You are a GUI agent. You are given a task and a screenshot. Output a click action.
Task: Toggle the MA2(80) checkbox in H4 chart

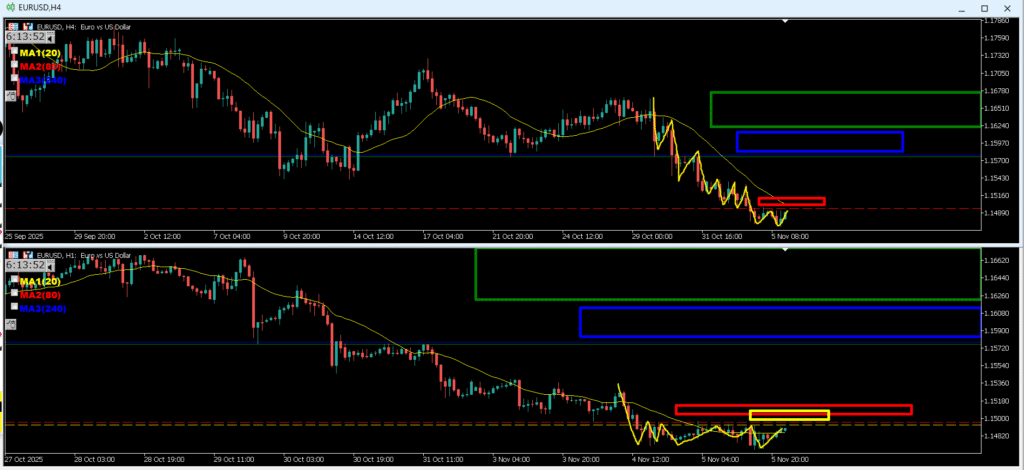[14, 66]
